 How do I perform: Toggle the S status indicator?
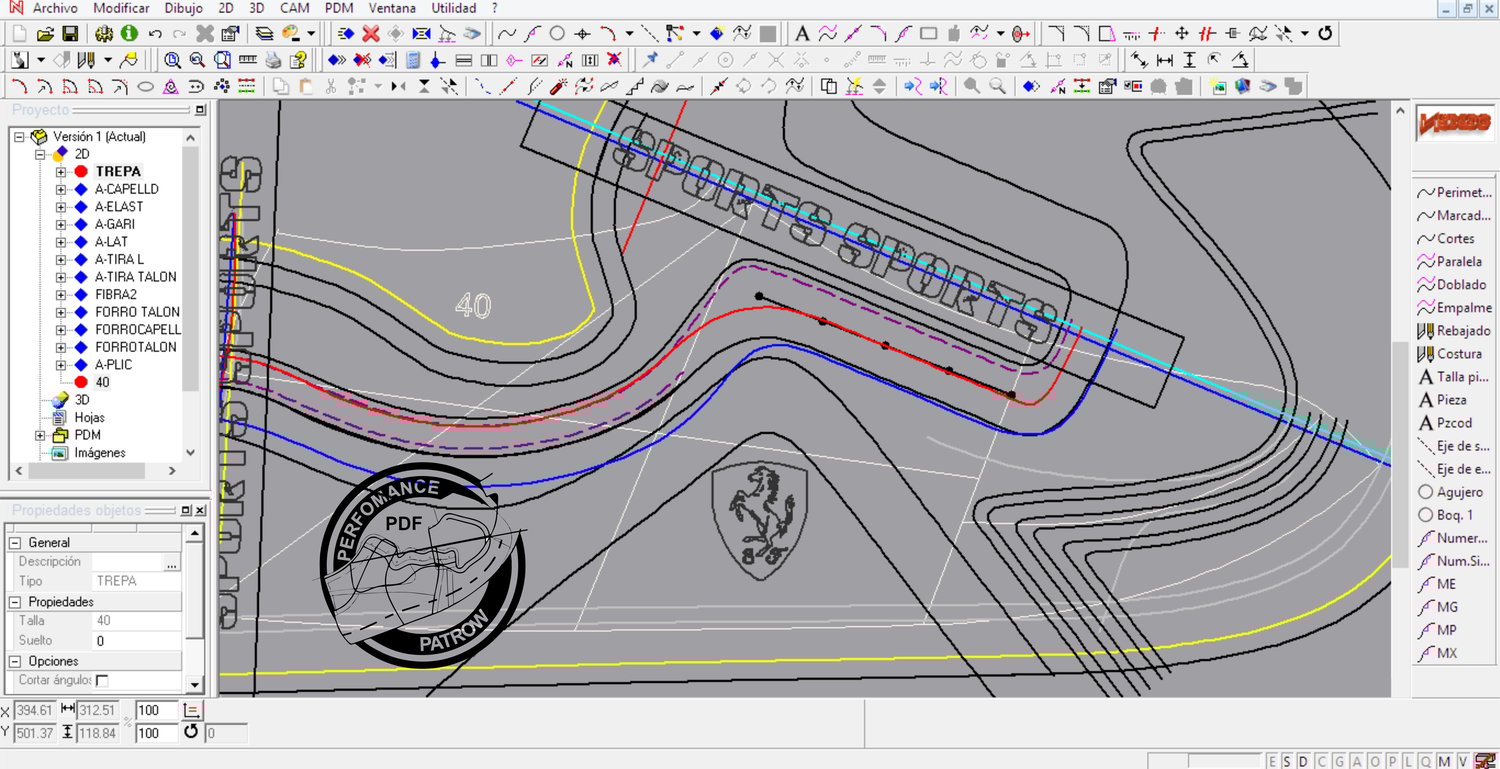point(1287,762)
